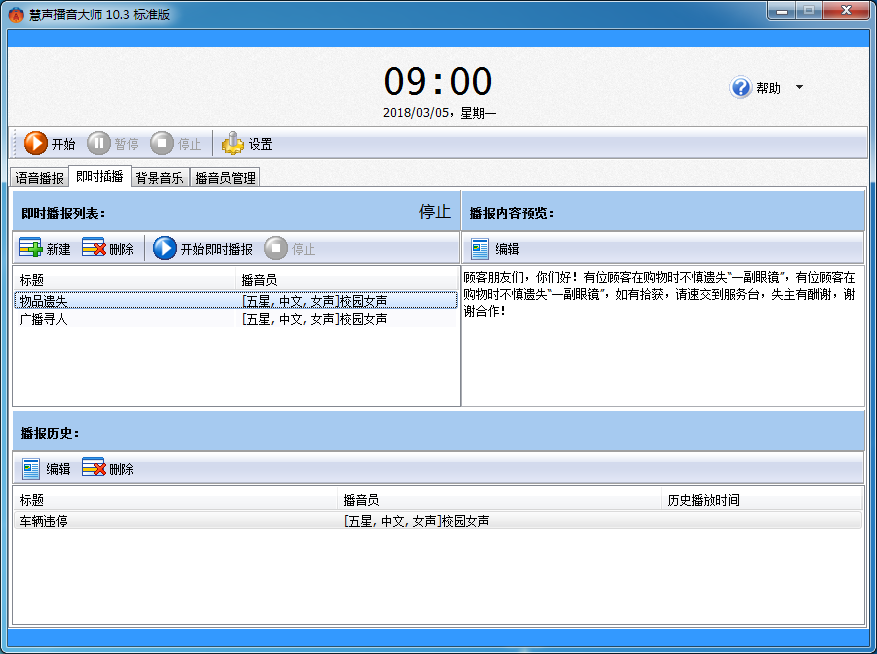The image size is (877, 654).
Task: Switch to the 语音播报 tab
Action: (39, 178)
